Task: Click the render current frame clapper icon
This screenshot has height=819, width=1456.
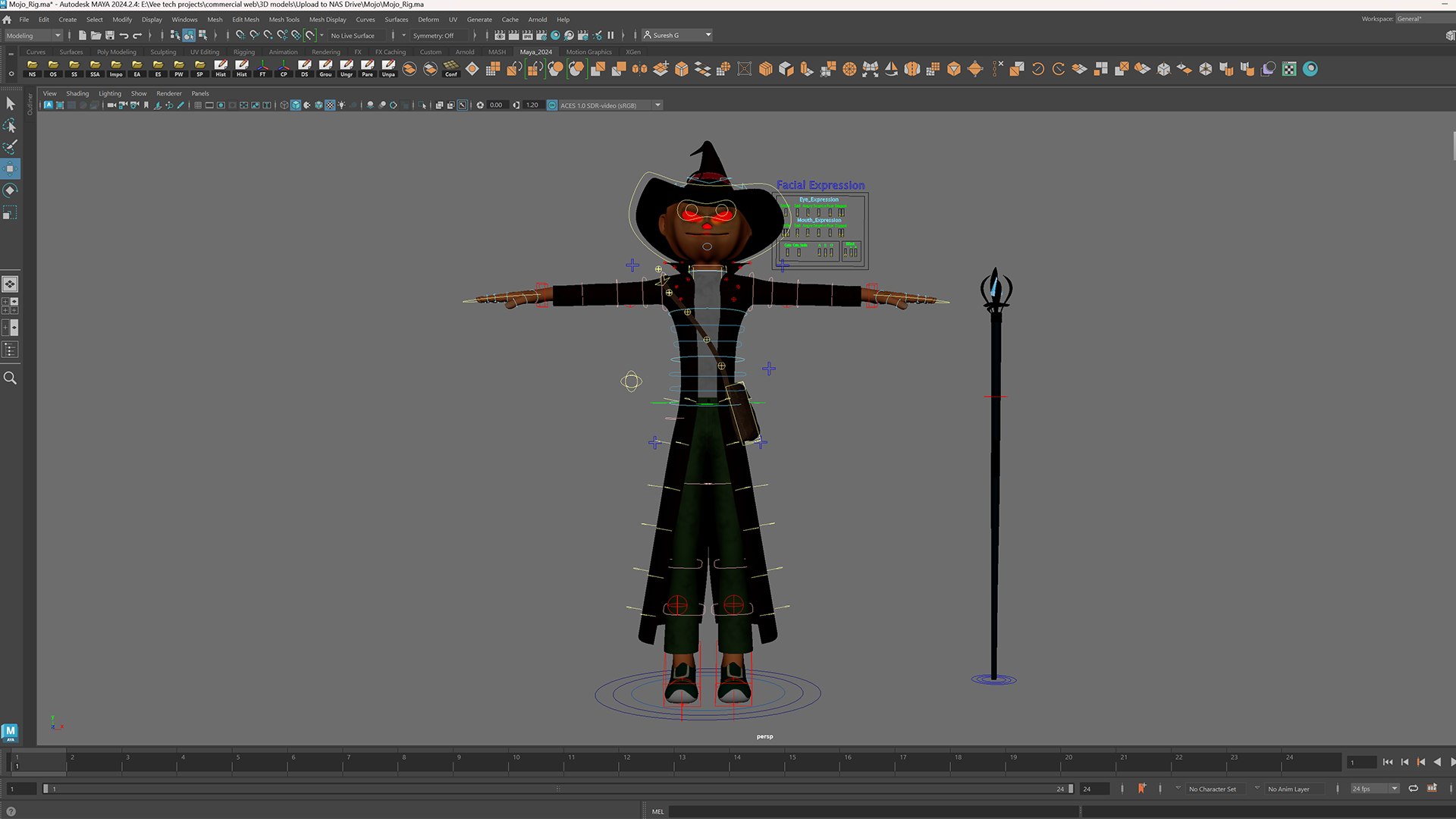Action: coord(514,35)
